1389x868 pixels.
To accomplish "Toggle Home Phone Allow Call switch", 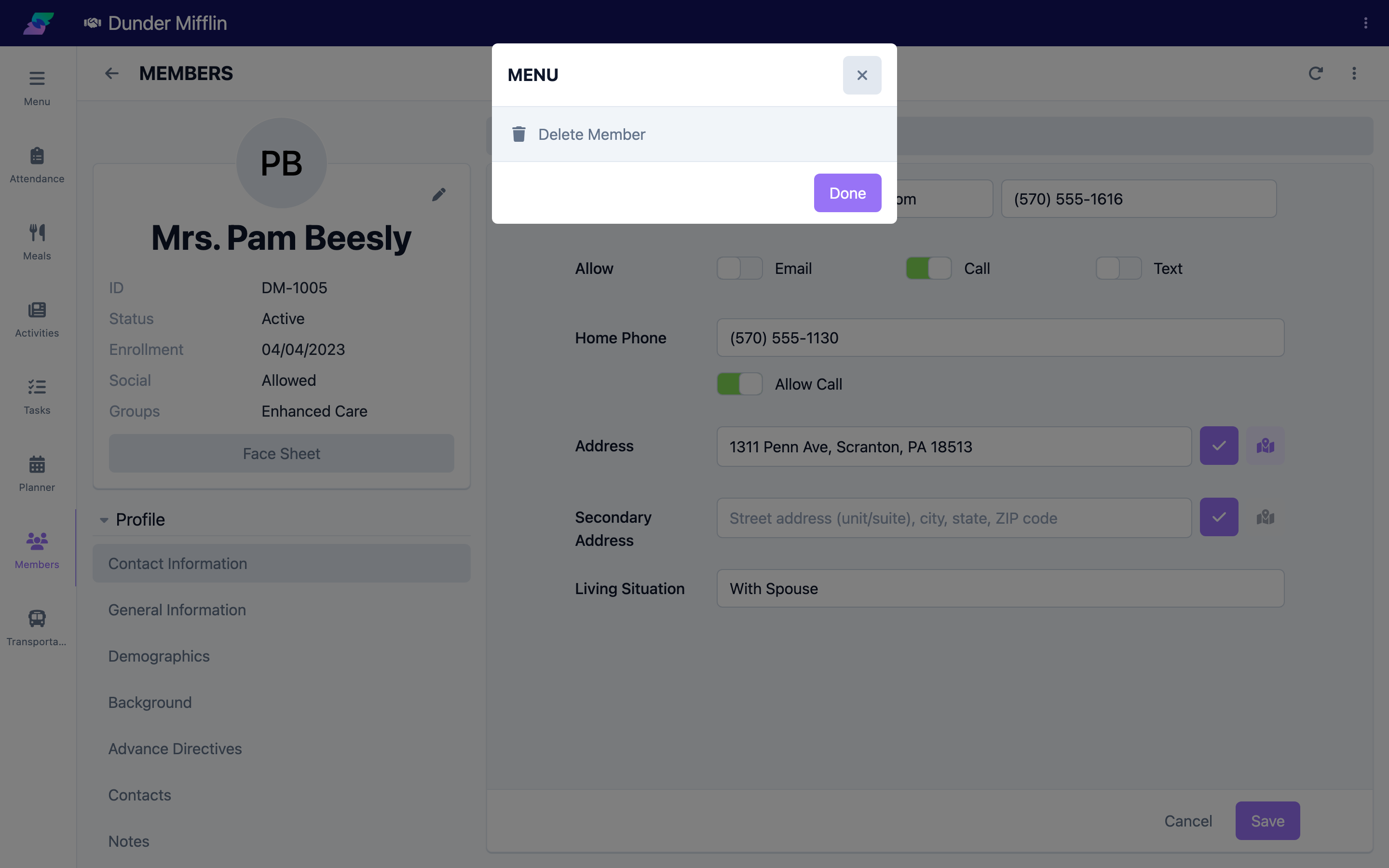I will point(739,384).
